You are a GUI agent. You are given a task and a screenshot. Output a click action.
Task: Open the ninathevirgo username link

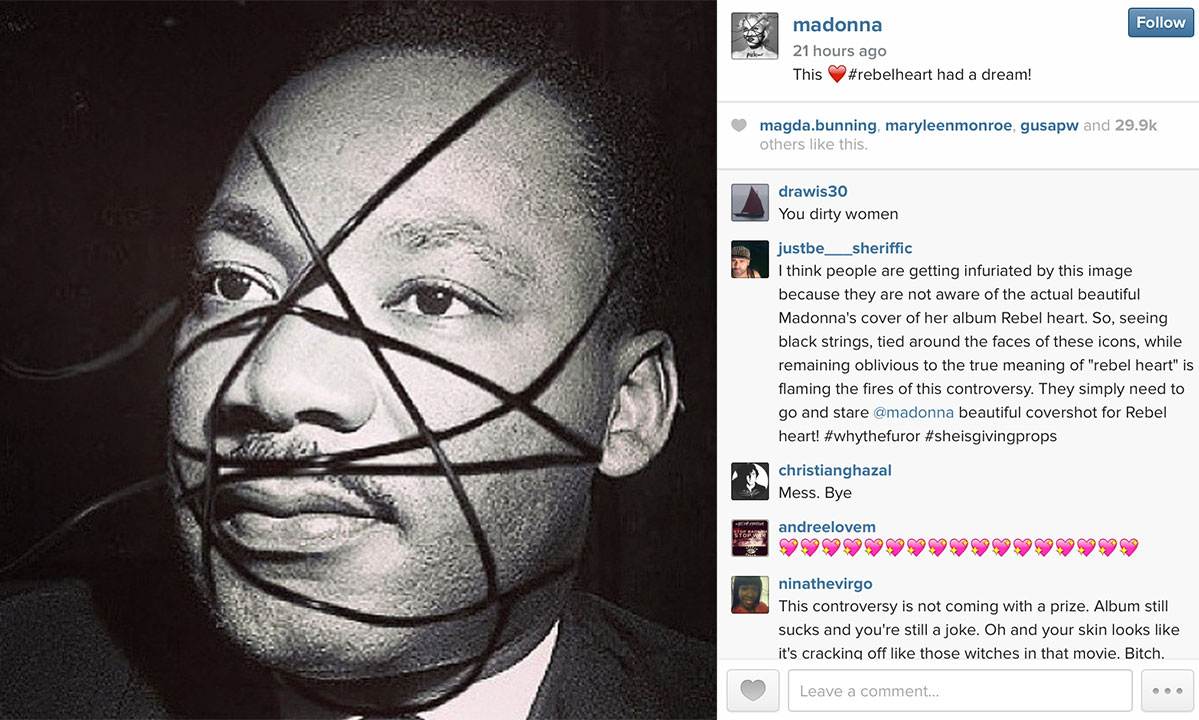click(825, 584)
